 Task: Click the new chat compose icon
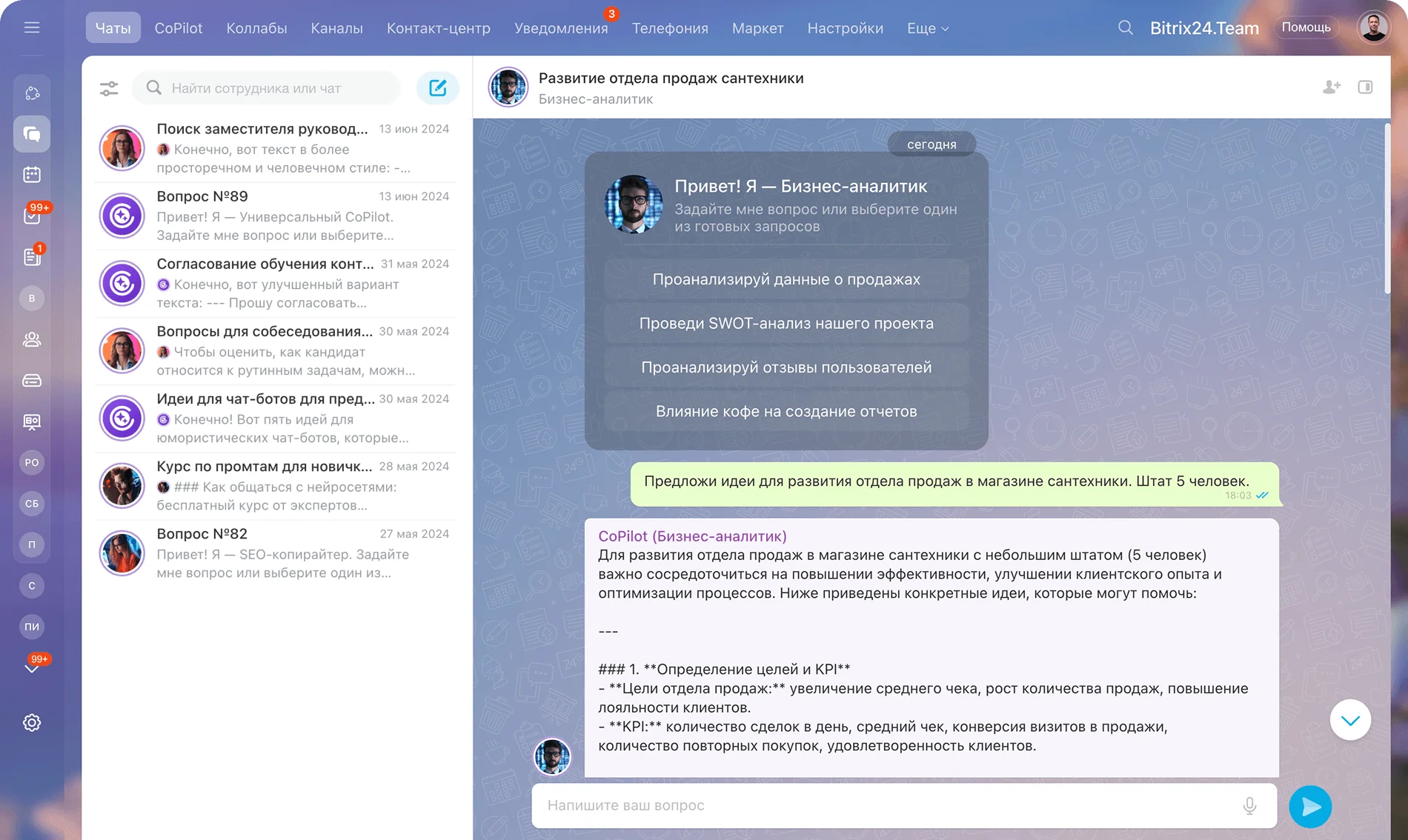437,88
